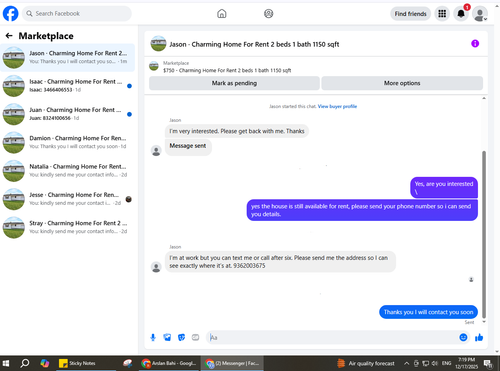Screen dimensions: 500x371
Task: Click the Search Facebook field
Action: [x=77, y=14]
